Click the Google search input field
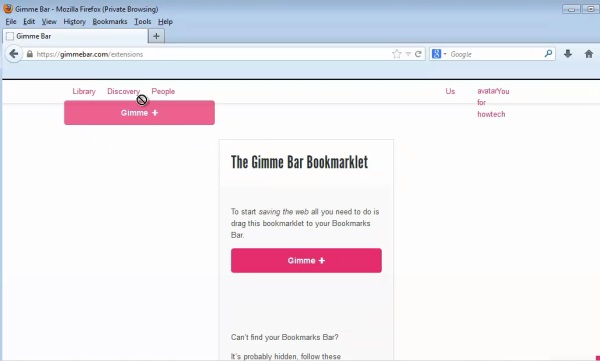The width and height of the screenshot is (600, 361). [x=496, y=54]
